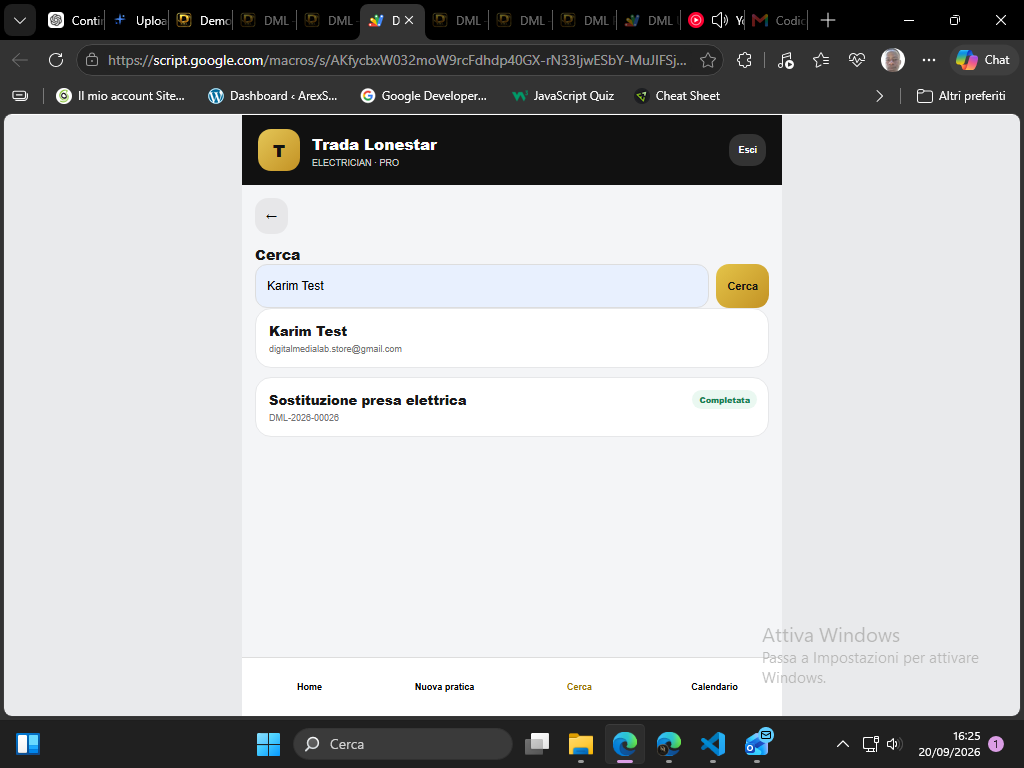The image size is (1024, 768).
Task: Open Visual Studio Code from taskbar
Action: click(712, 744)
